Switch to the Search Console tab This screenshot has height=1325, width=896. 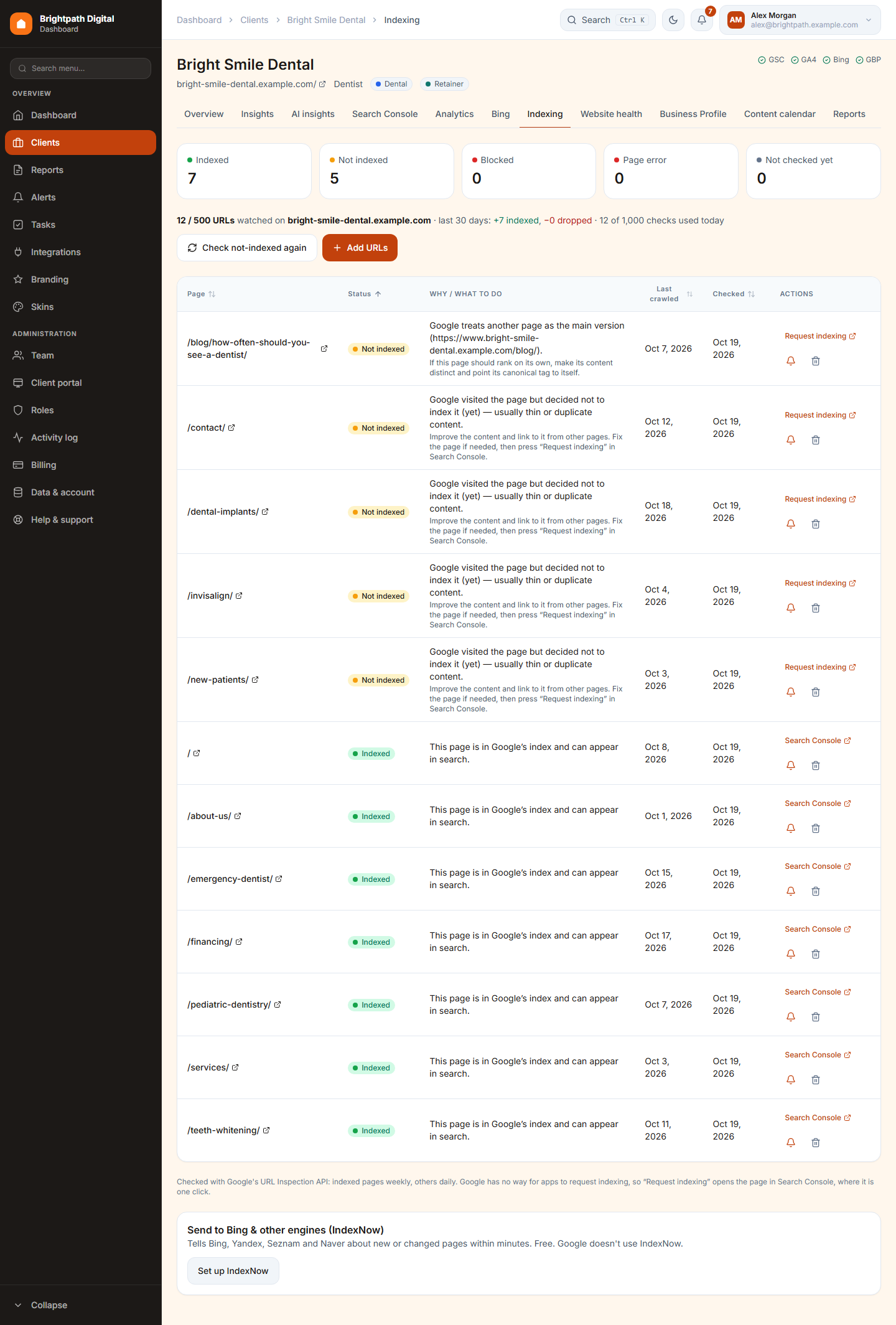tap(385, 114)
